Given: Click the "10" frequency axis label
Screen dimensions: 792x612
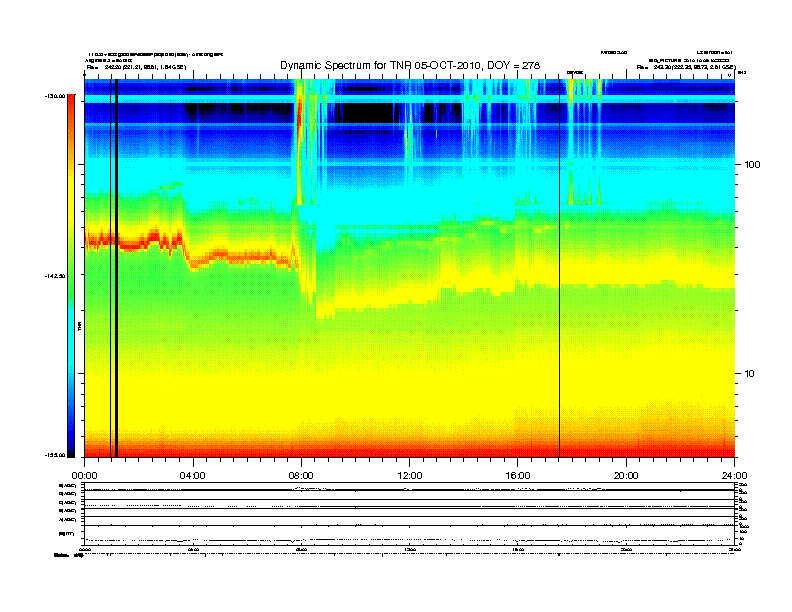Looking at the screenshot, I should 750,374.
